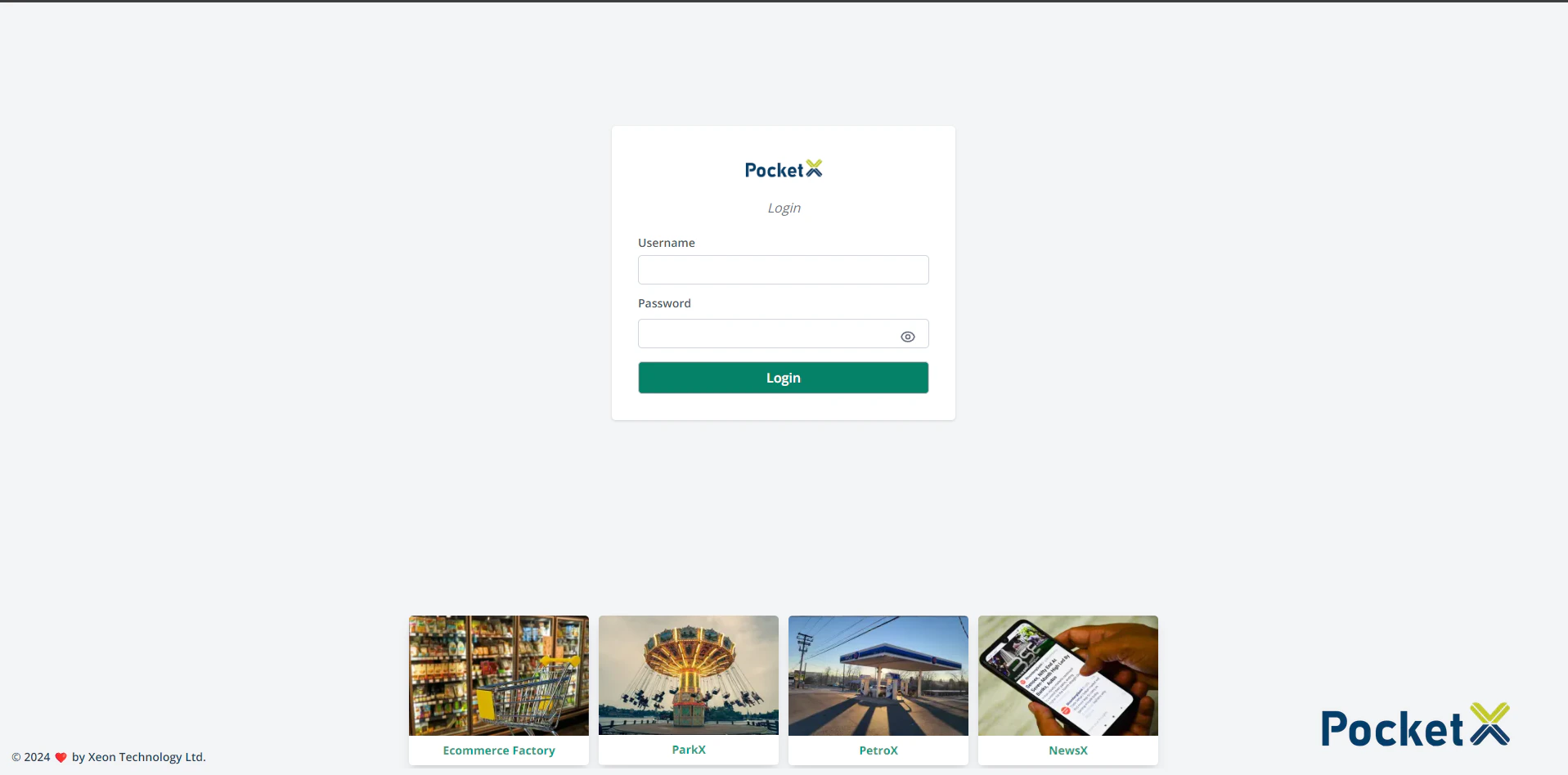Open the PetroX gas station photo
1568x775 pixels.
pyautogui.click(x=878, y=675)
